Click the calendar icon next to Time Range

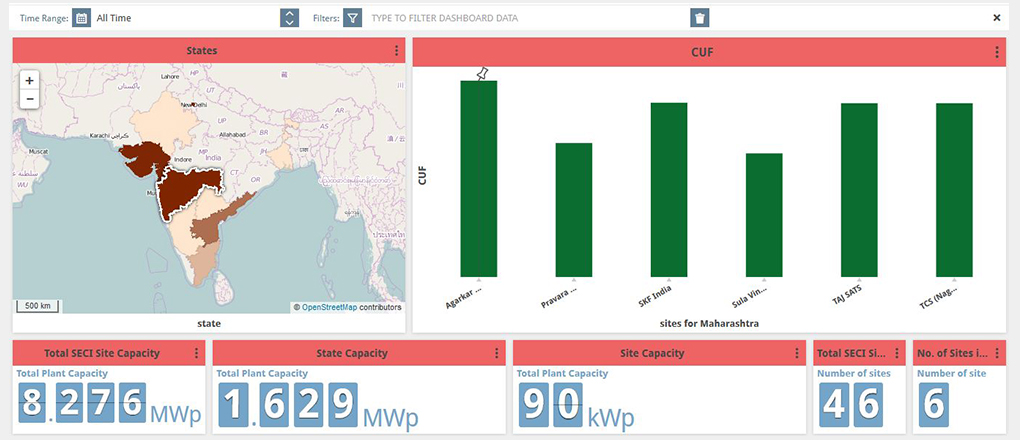coord(82,18)
